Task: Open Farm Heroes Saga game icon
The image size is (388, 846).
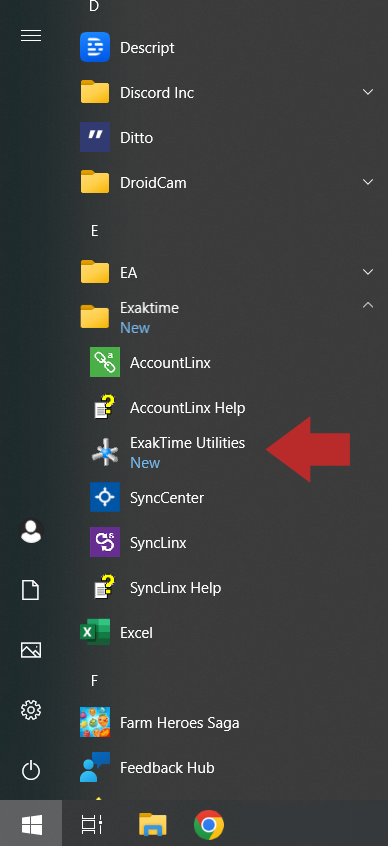Action: click(x=95, y=722)
